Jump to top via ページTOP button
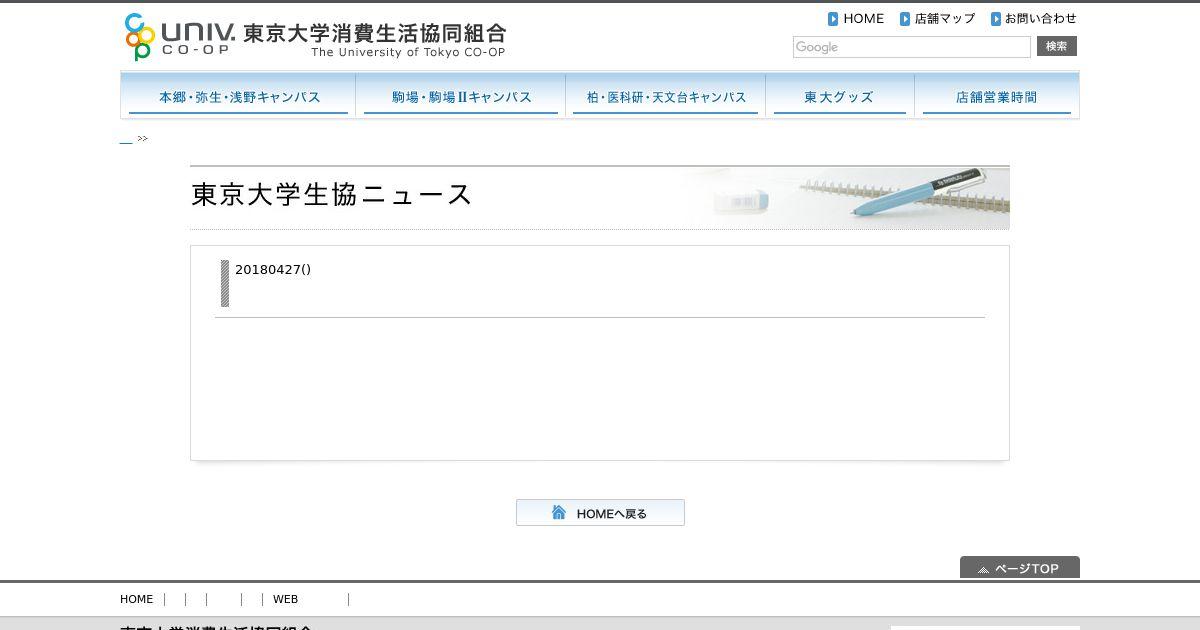The image size is (1200, 630). (1020, 567)
